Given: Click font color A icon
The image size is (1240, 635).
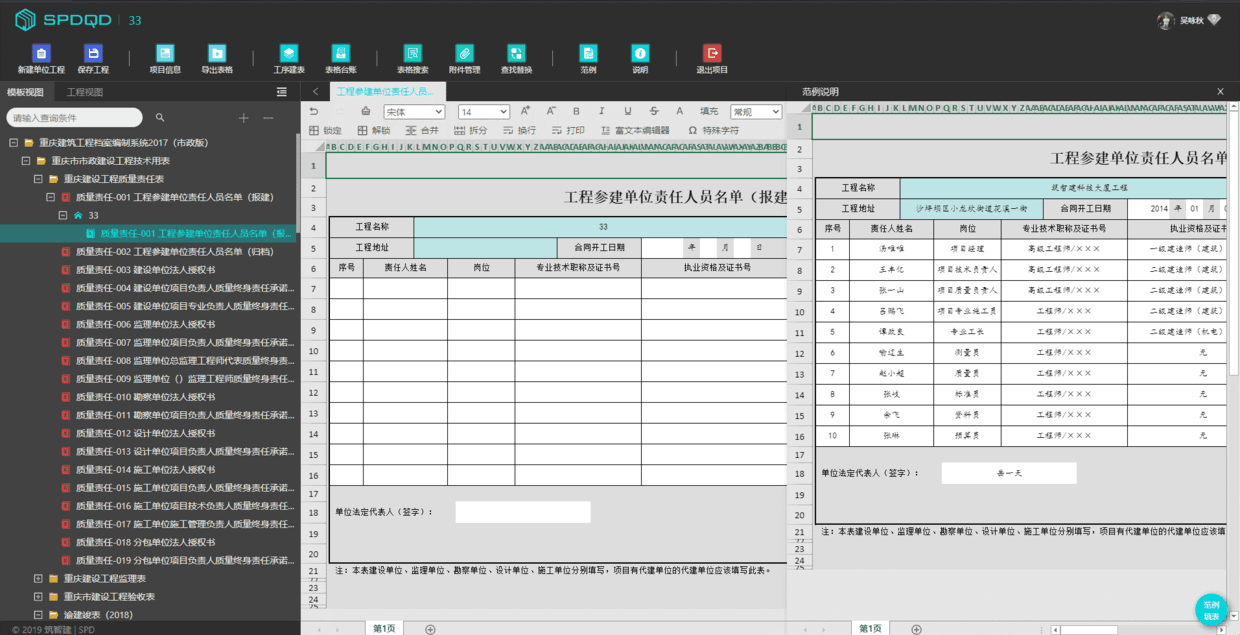Looking at the screenshot, I should pyautogui.click(x=680, y=111).
